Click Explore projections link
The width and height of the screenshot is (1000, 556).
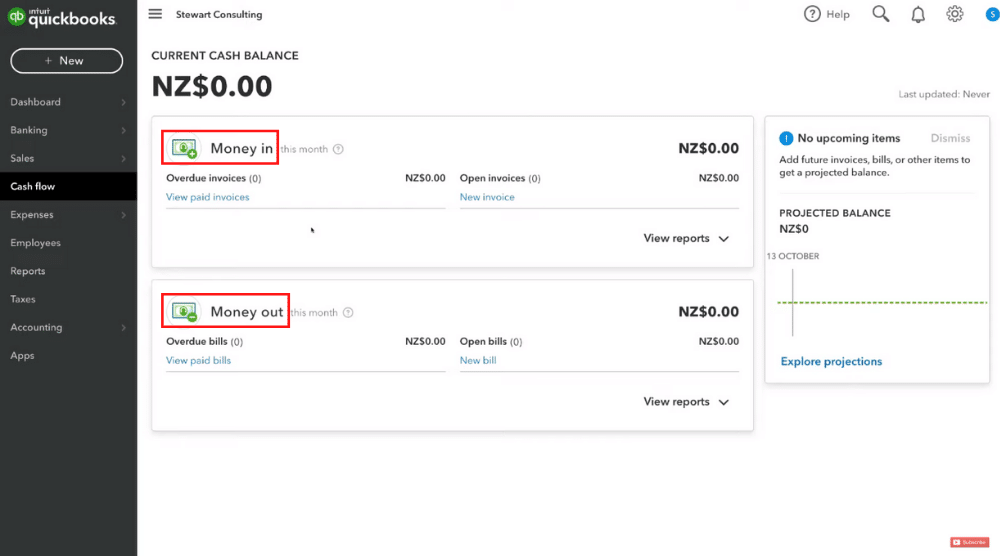point(831,362)
